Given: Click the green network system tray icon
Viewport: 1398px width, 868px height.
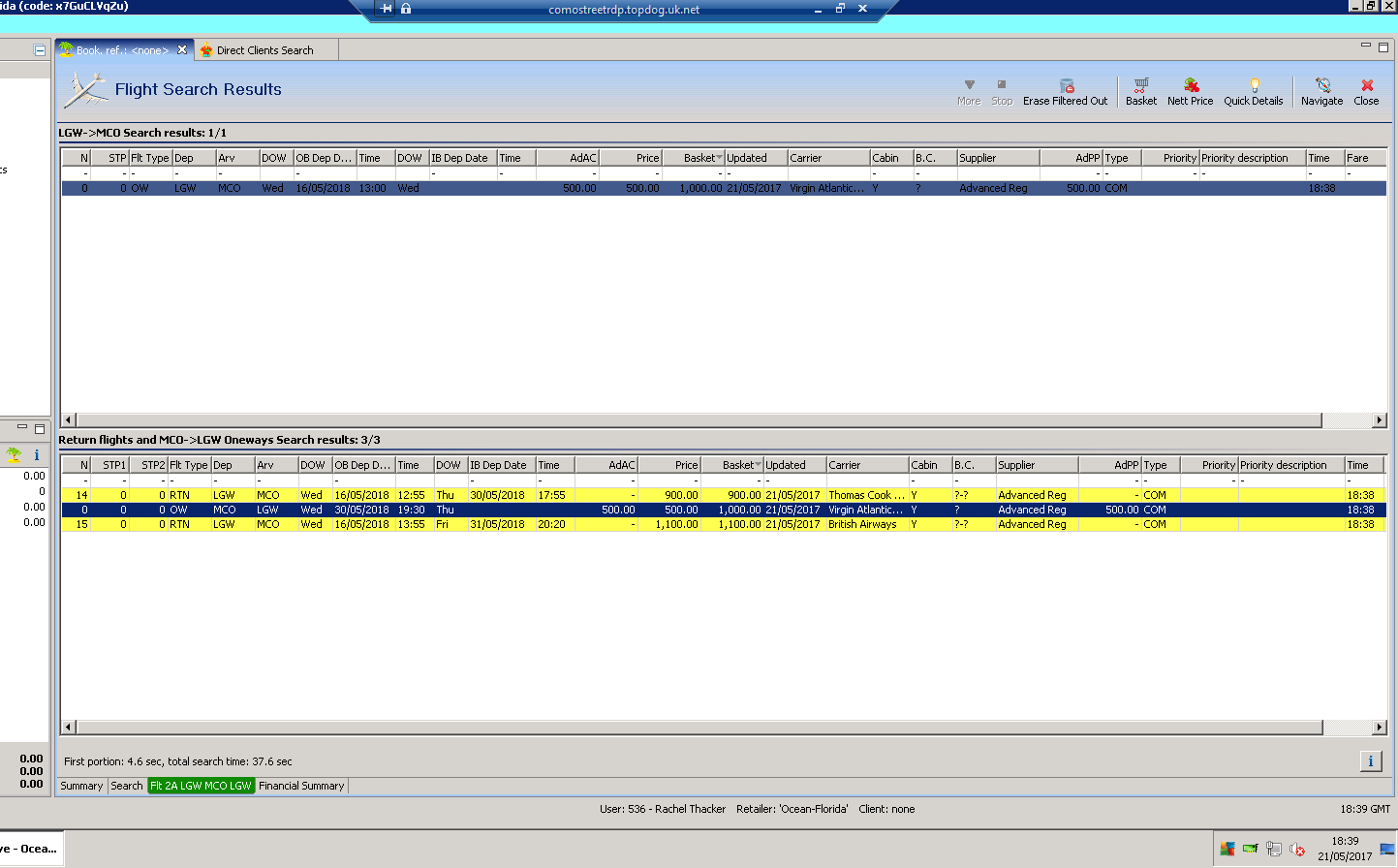Looking at the screenshot, I should [1251, 849].
